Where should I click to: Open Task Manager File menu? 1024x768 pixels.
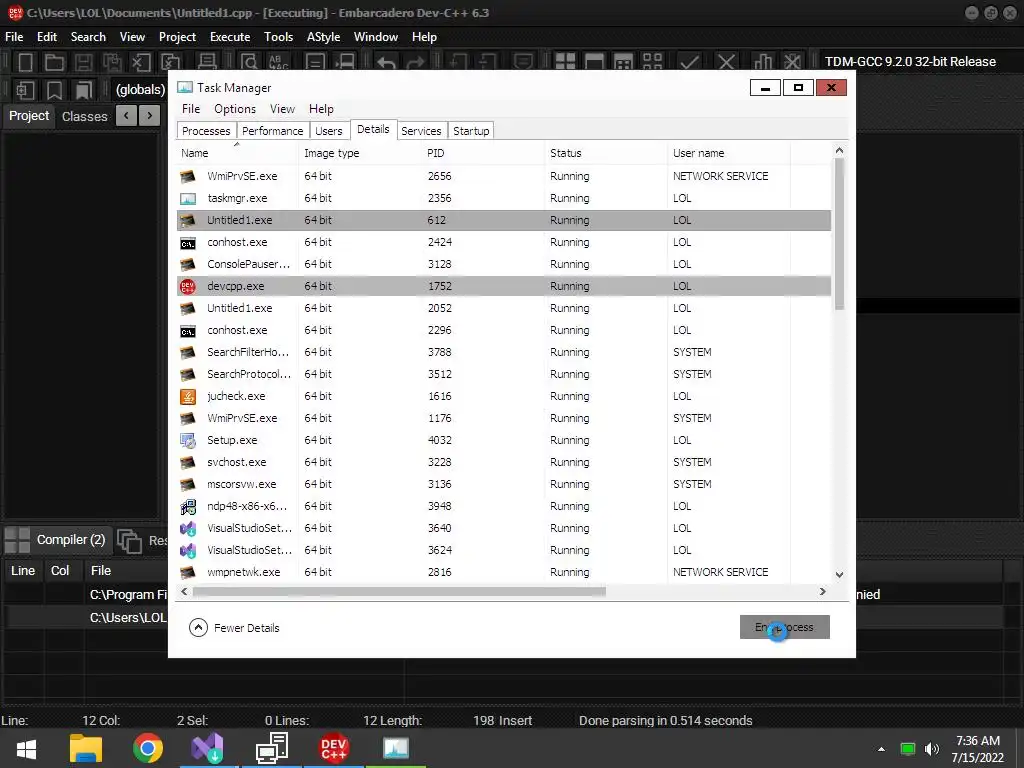191,109
